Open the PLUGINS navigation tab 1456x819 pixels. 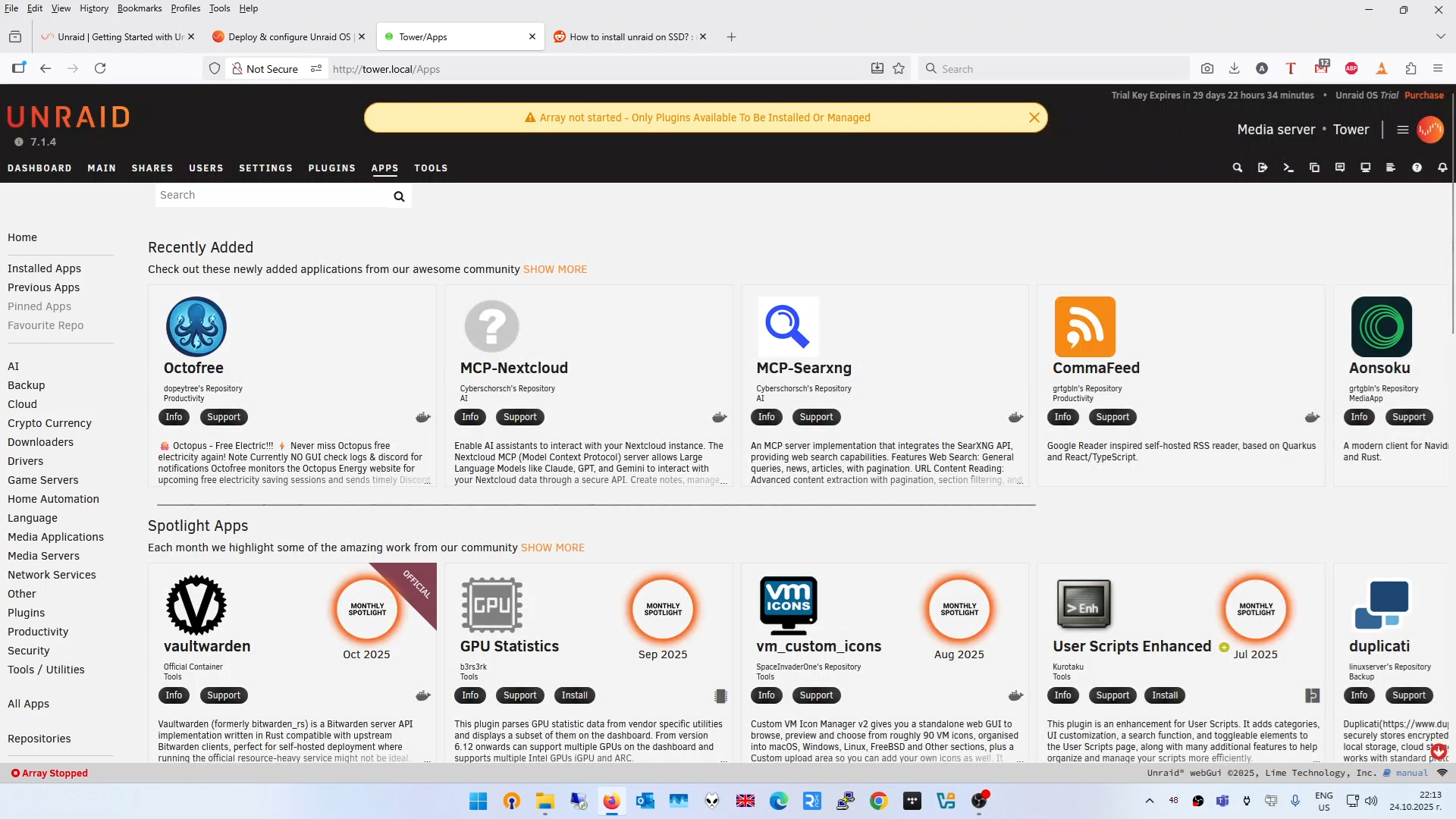click(x=331, y=168)
